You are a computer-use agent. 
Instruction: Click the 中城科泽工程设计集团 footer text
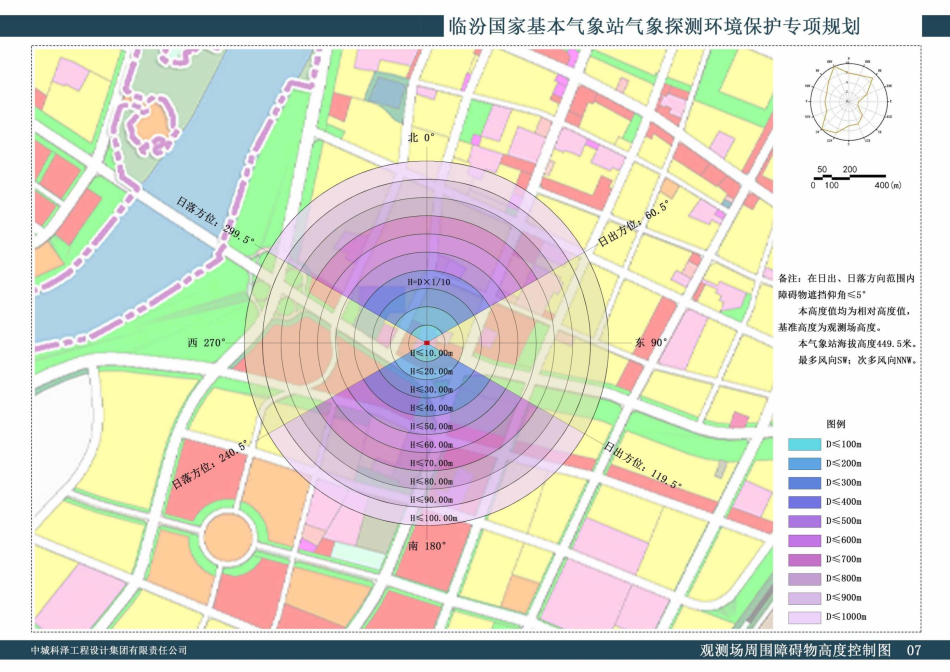click(109, 651)
